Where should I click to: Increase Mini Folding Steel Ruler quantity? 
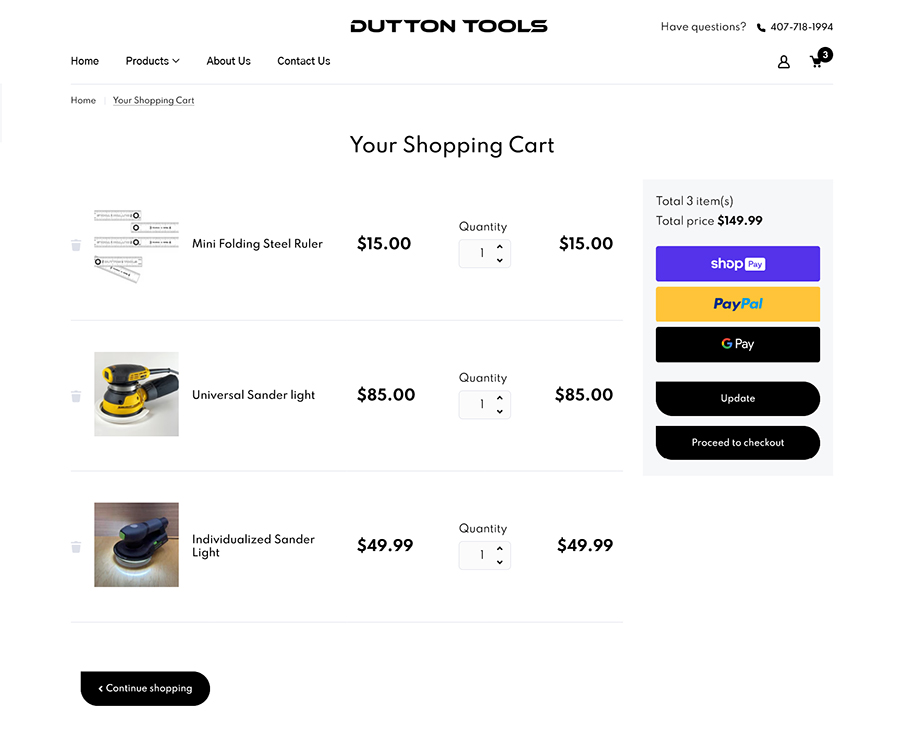click(499, 247)
